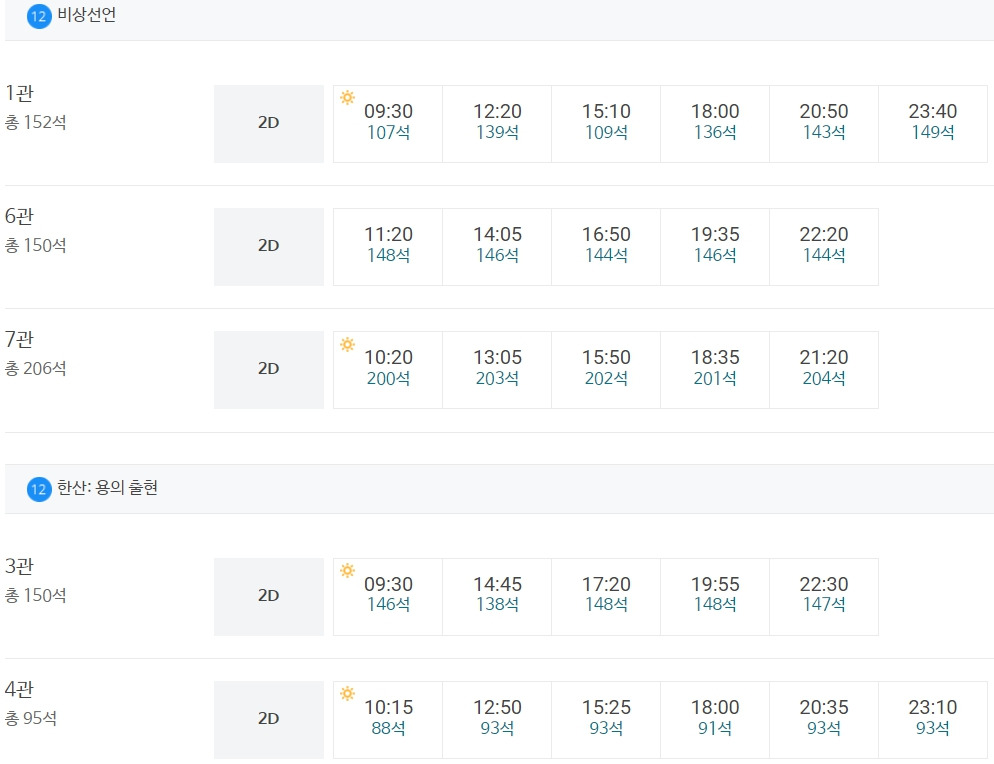Select the 12:20 showtime with 139석
994x764 pixels.
tap(497, 124)
